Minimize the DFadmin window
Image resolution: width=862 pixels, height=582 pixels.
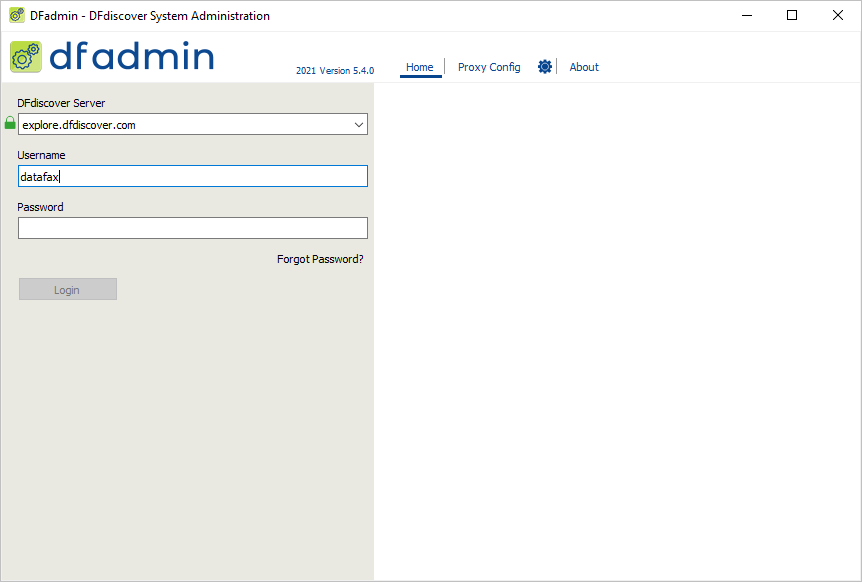pyautogui.click(x=747, y=15)
